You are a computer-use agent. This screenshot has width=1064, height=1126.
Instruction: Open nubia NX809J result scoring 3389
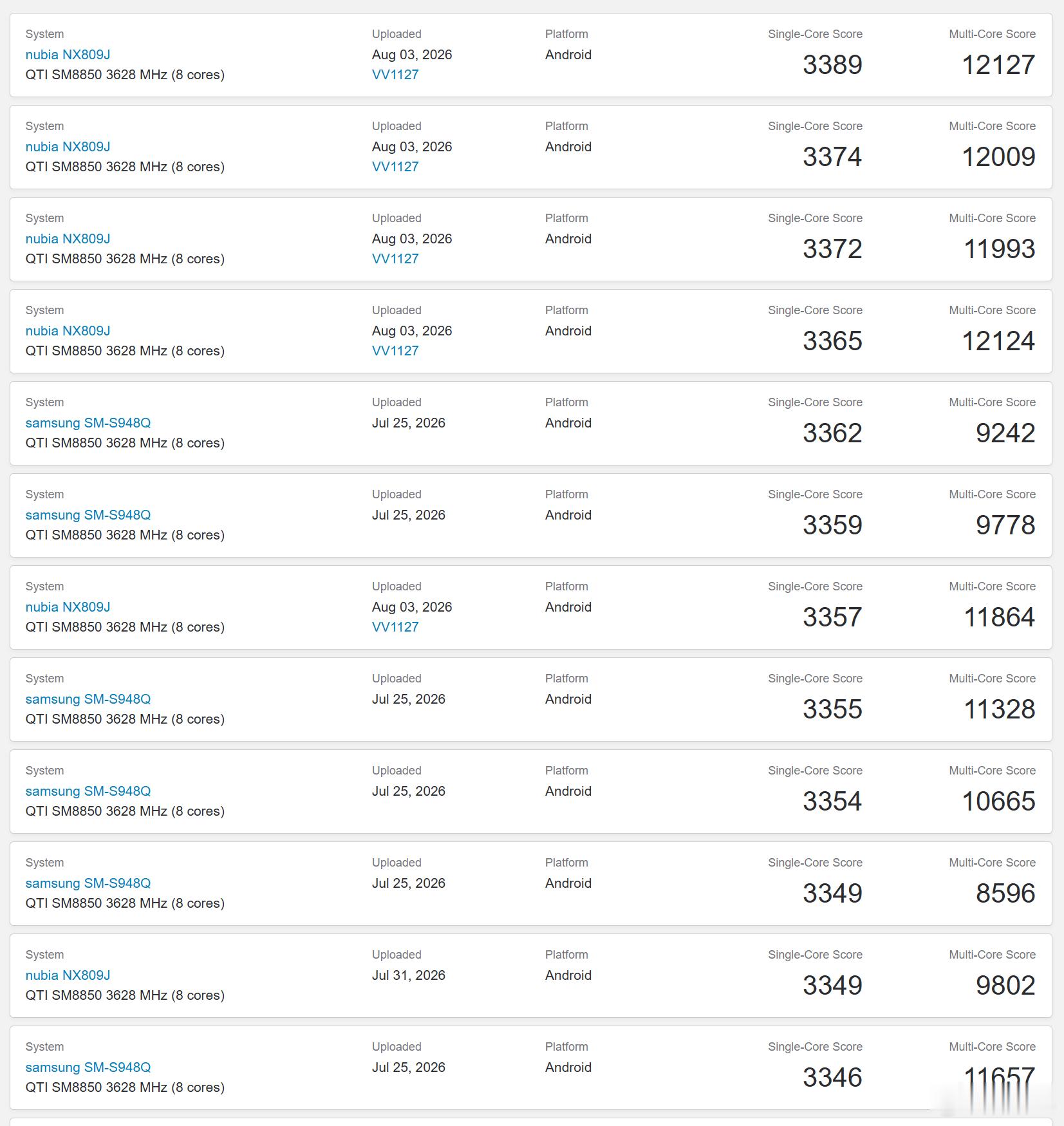click(68, 55)
